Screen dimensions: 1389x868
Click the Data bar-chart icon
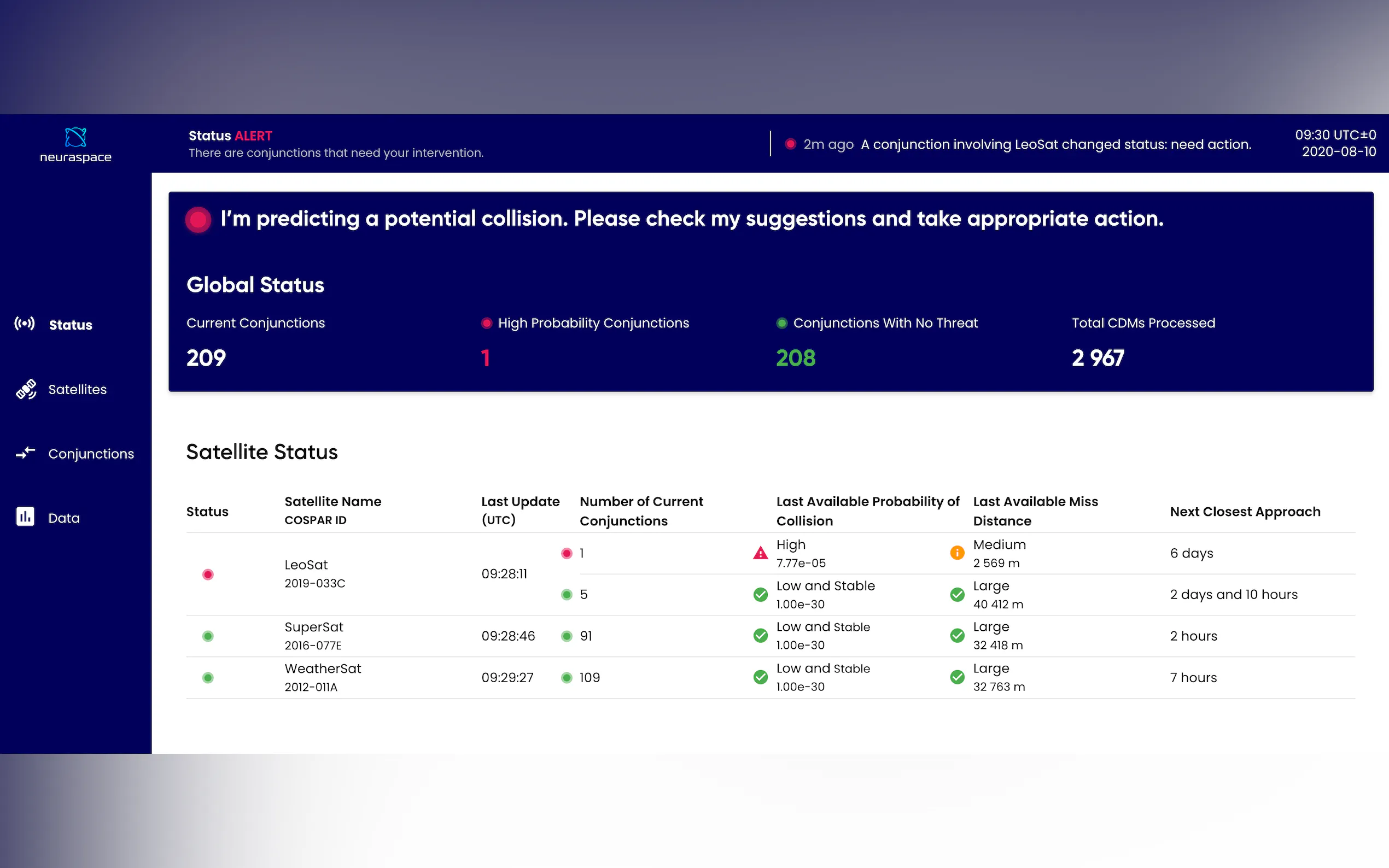coord(25,517)
